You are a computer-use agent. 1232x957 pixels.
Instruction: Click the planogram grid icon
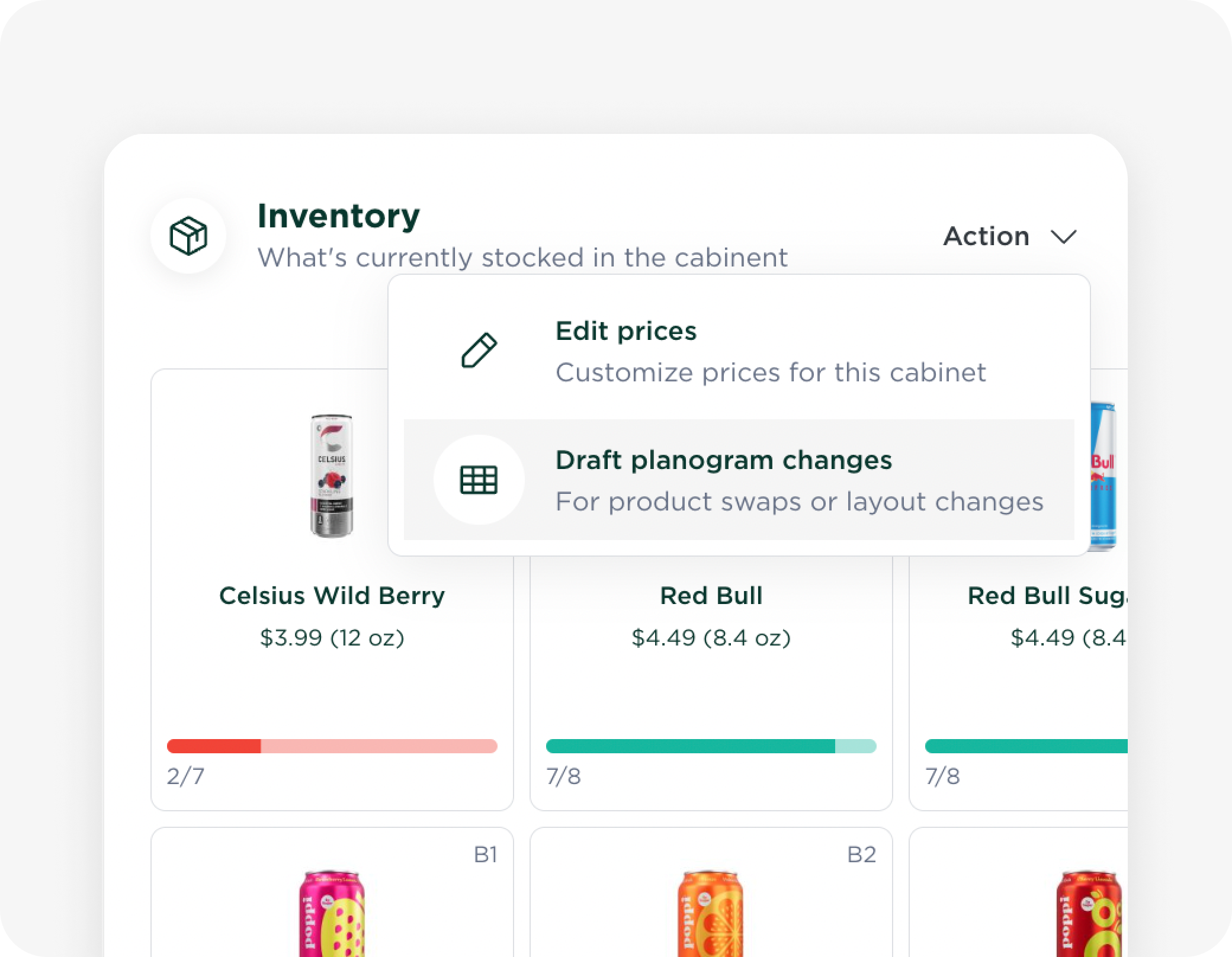coord(479,480)
